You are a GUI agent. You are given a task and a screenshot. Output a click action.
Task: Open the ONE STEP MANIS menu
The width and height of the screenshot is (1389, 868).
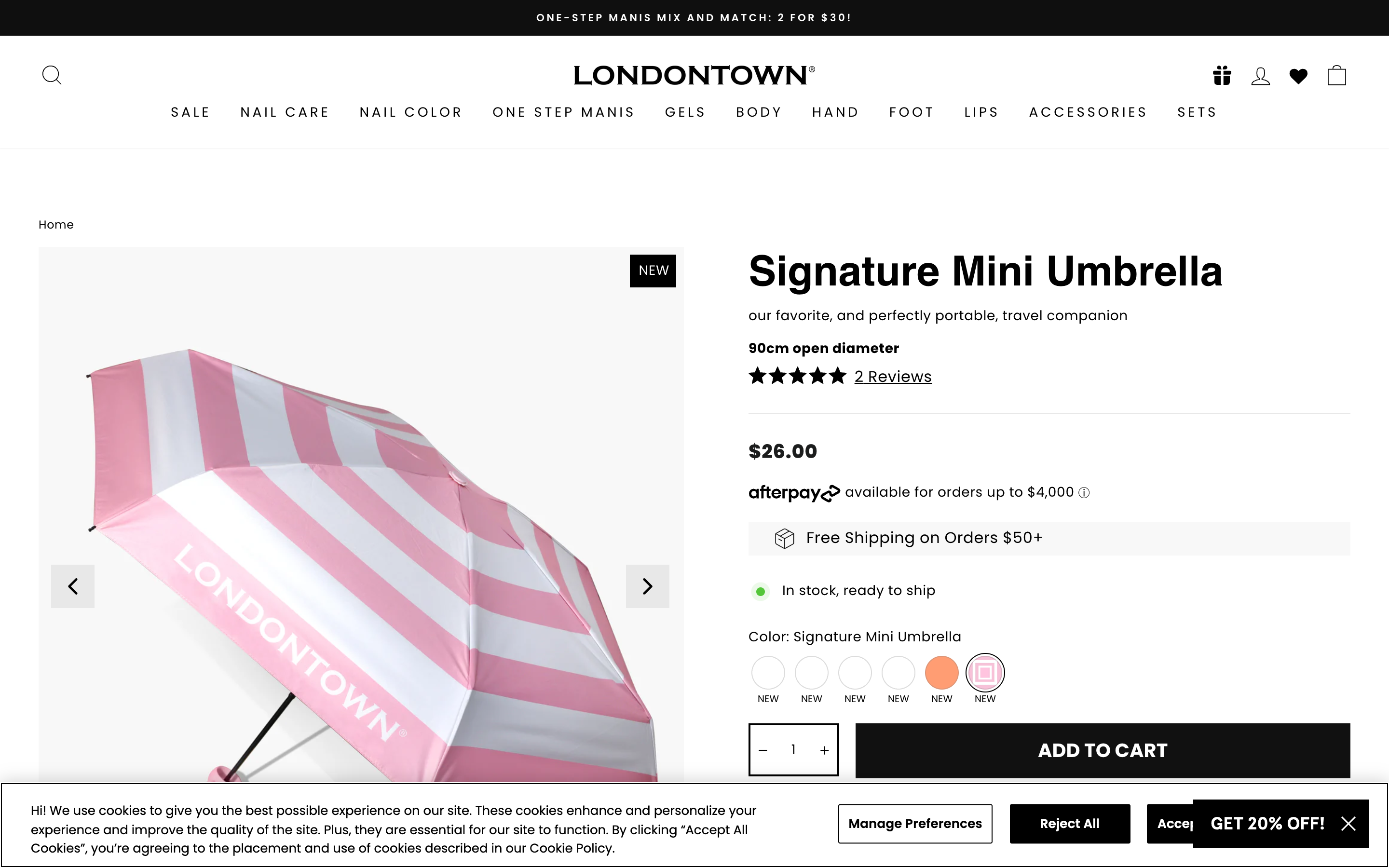pos(564,112)
